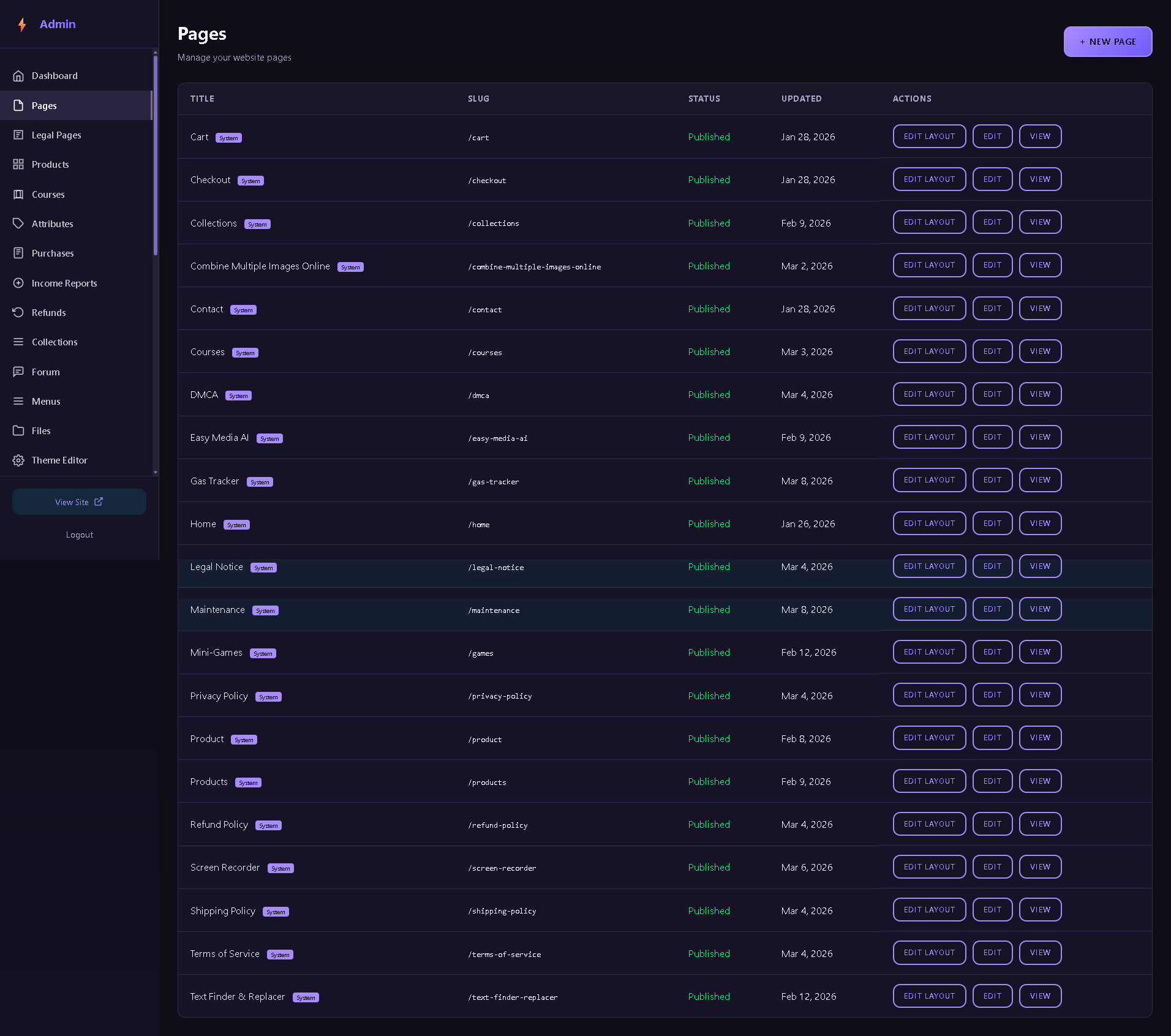Click the sidebar scrollbar down arrow
This screenshot has height=1036, width=1171.
tap(156, 472)
